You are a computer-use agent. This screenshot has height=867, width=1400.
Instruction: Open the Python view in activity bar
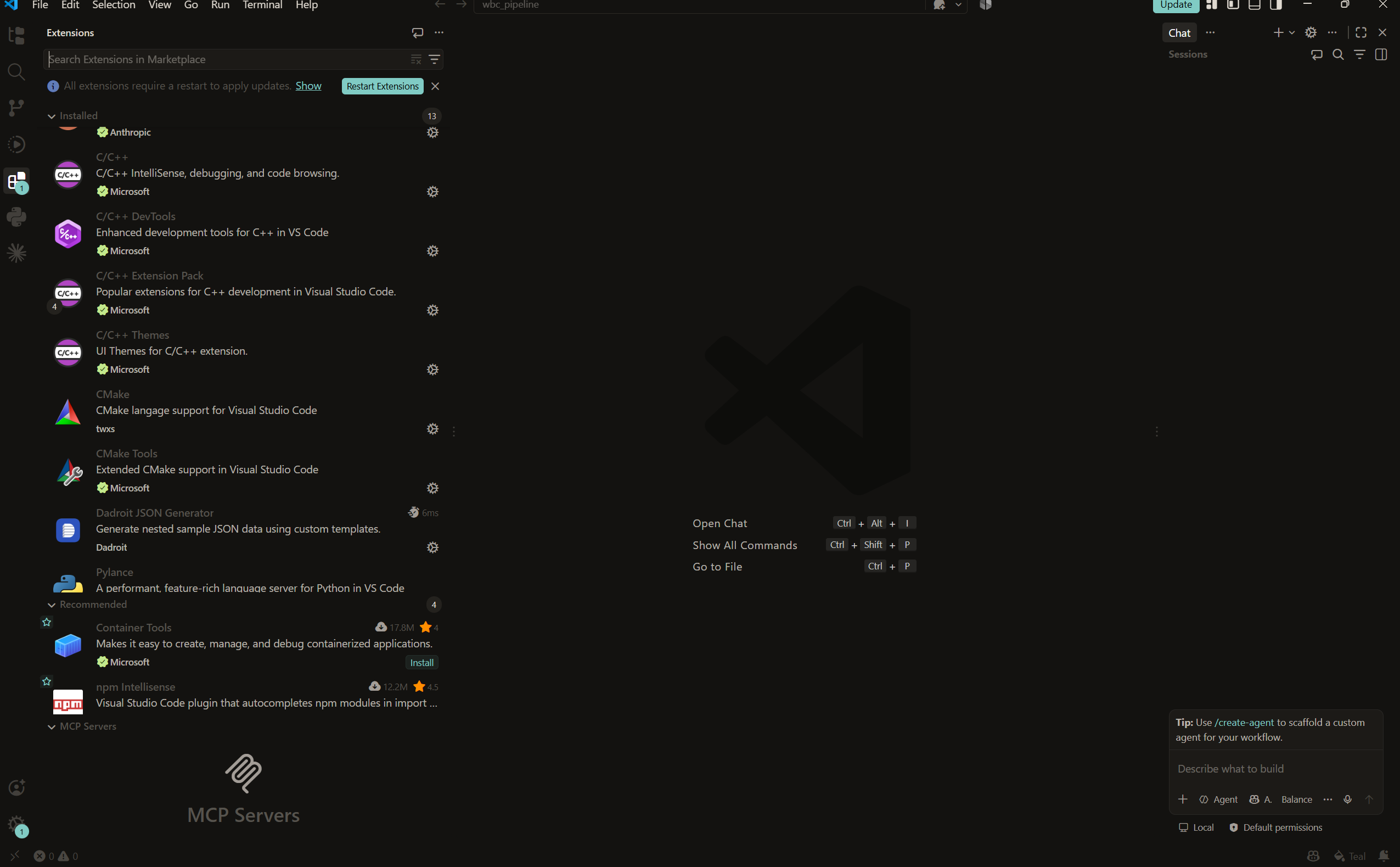(x=16, y=217)
